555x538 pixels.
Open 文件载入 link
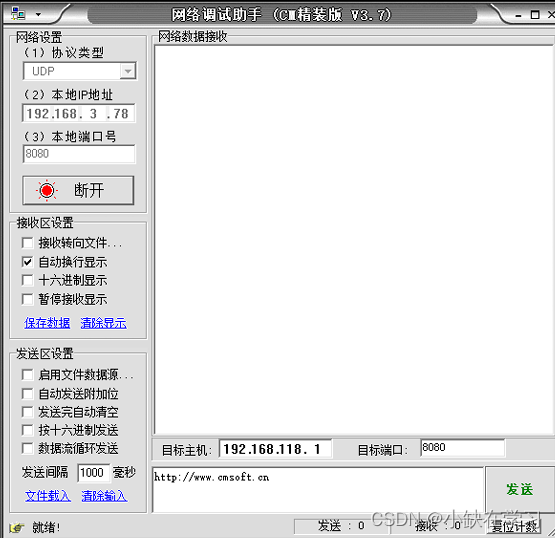48,496
